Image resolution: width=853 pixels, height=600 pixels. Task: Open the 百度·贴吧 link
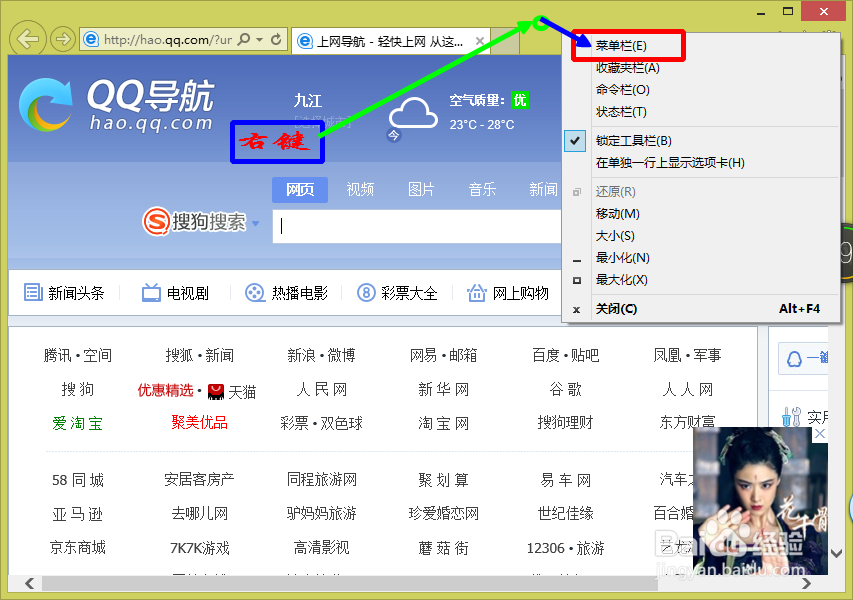566,356
